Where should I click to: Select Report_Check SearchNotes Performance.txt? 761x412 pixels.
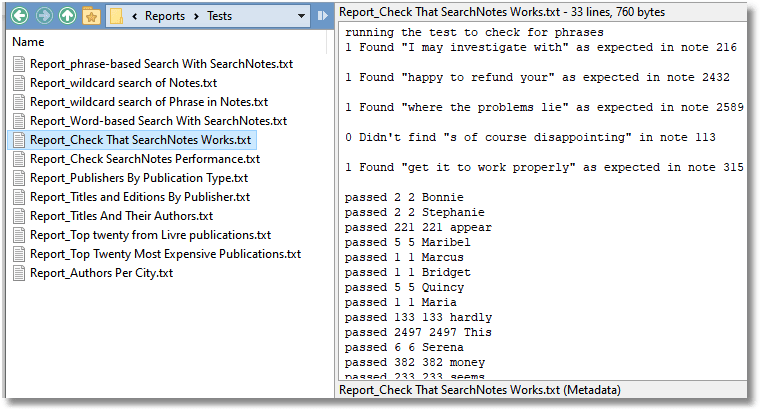(x=145, y=159)
